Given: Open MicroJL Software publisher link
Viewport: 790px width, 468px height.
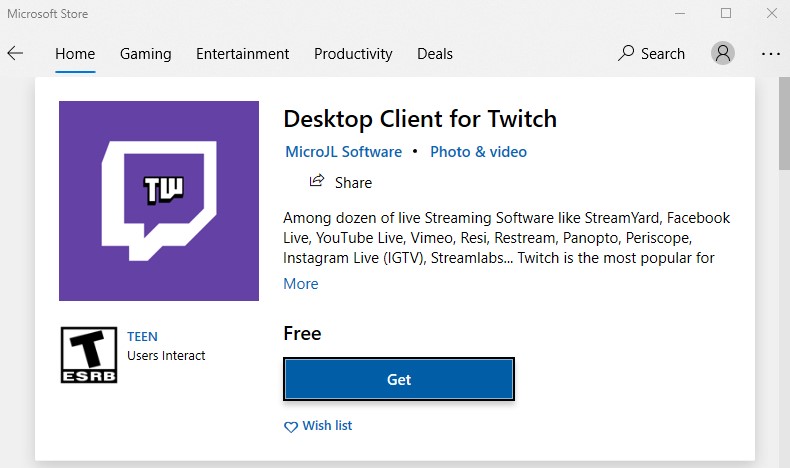Looking at the screenshot, I should (x=344, y=152).
